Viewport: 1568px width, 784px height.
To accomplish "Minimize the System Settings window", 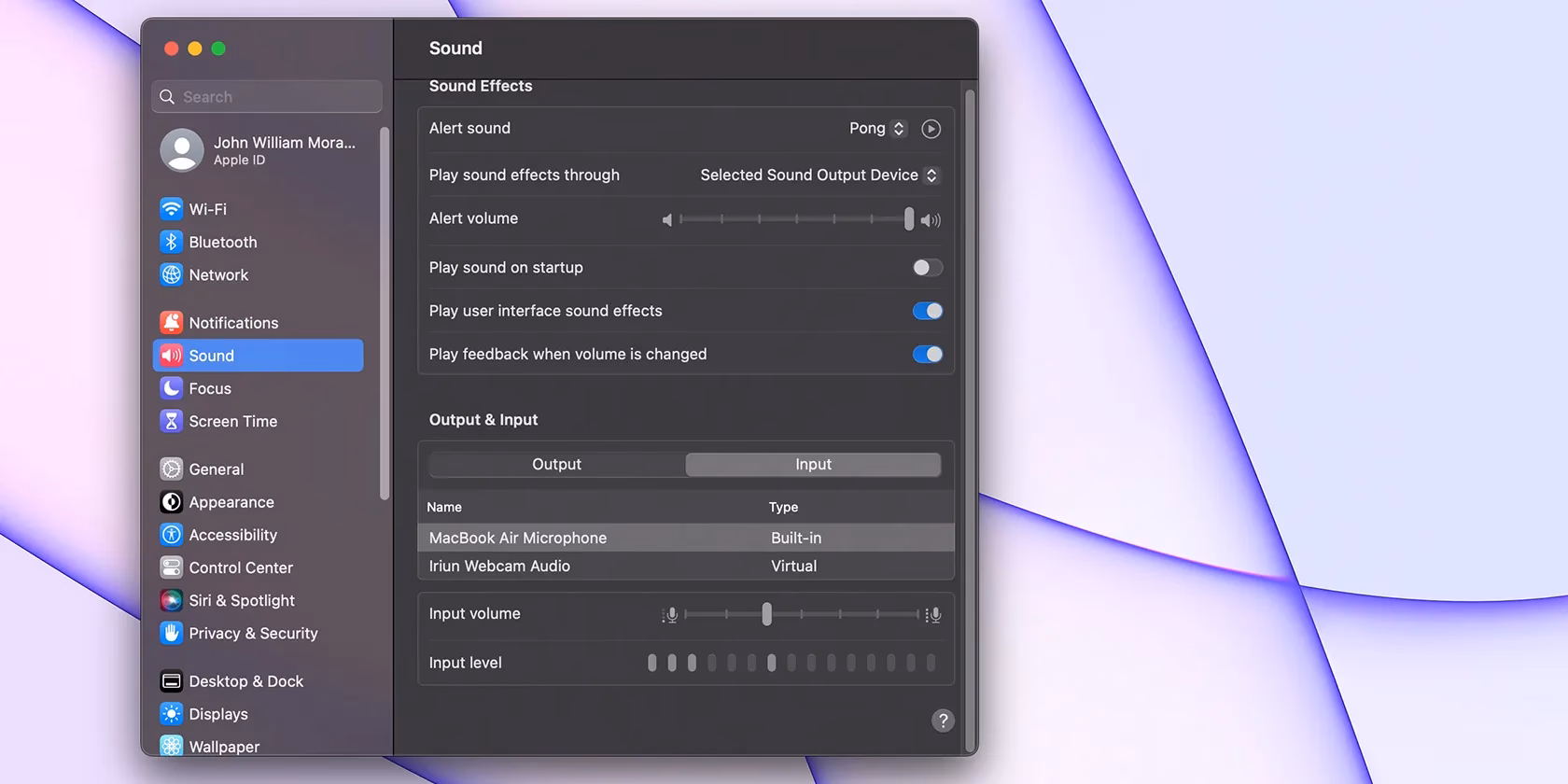I will [194, 49].
